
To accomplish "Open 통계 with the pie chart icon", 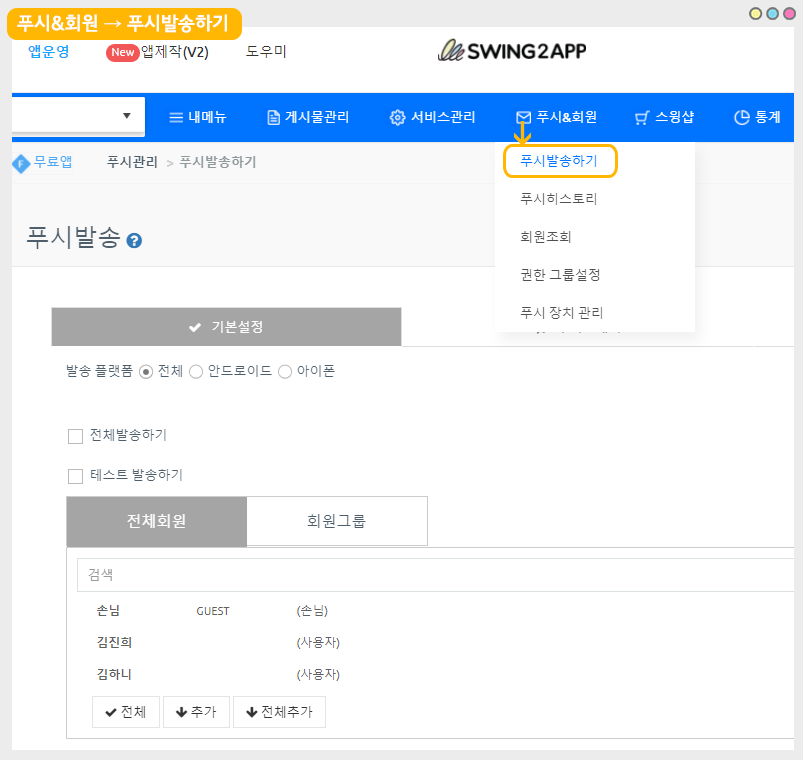I will click(x=756, y=118).
